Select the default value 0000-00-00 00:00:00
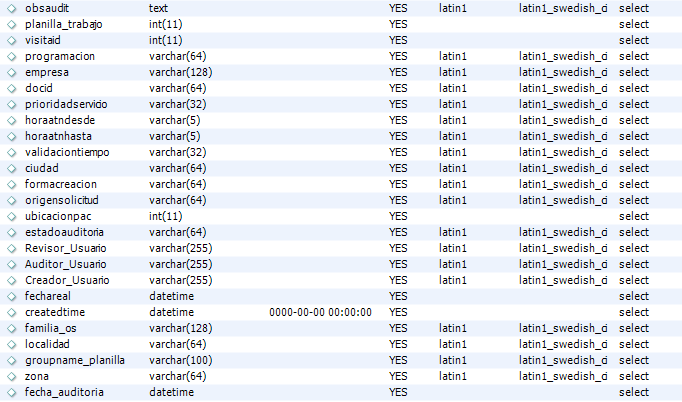 coord(321,312)
